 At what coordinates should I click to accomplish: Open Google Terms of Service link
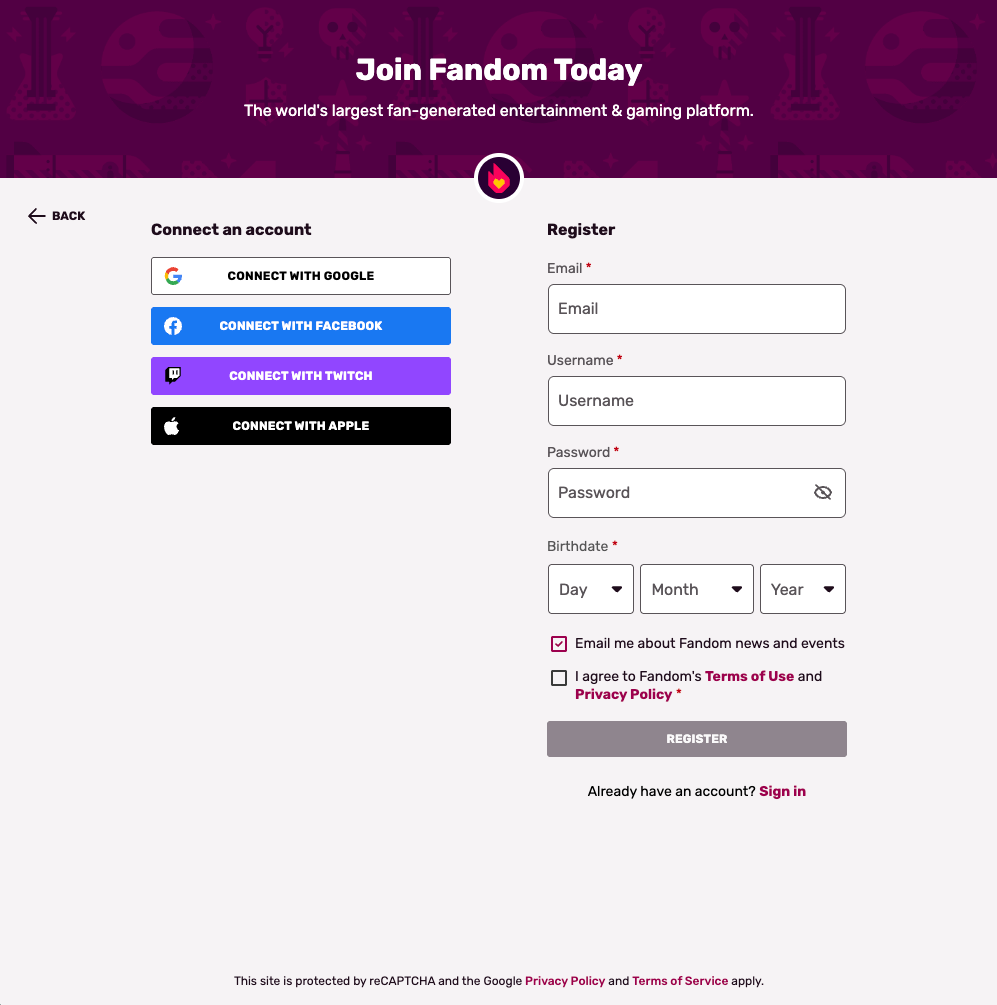(680, 981)
